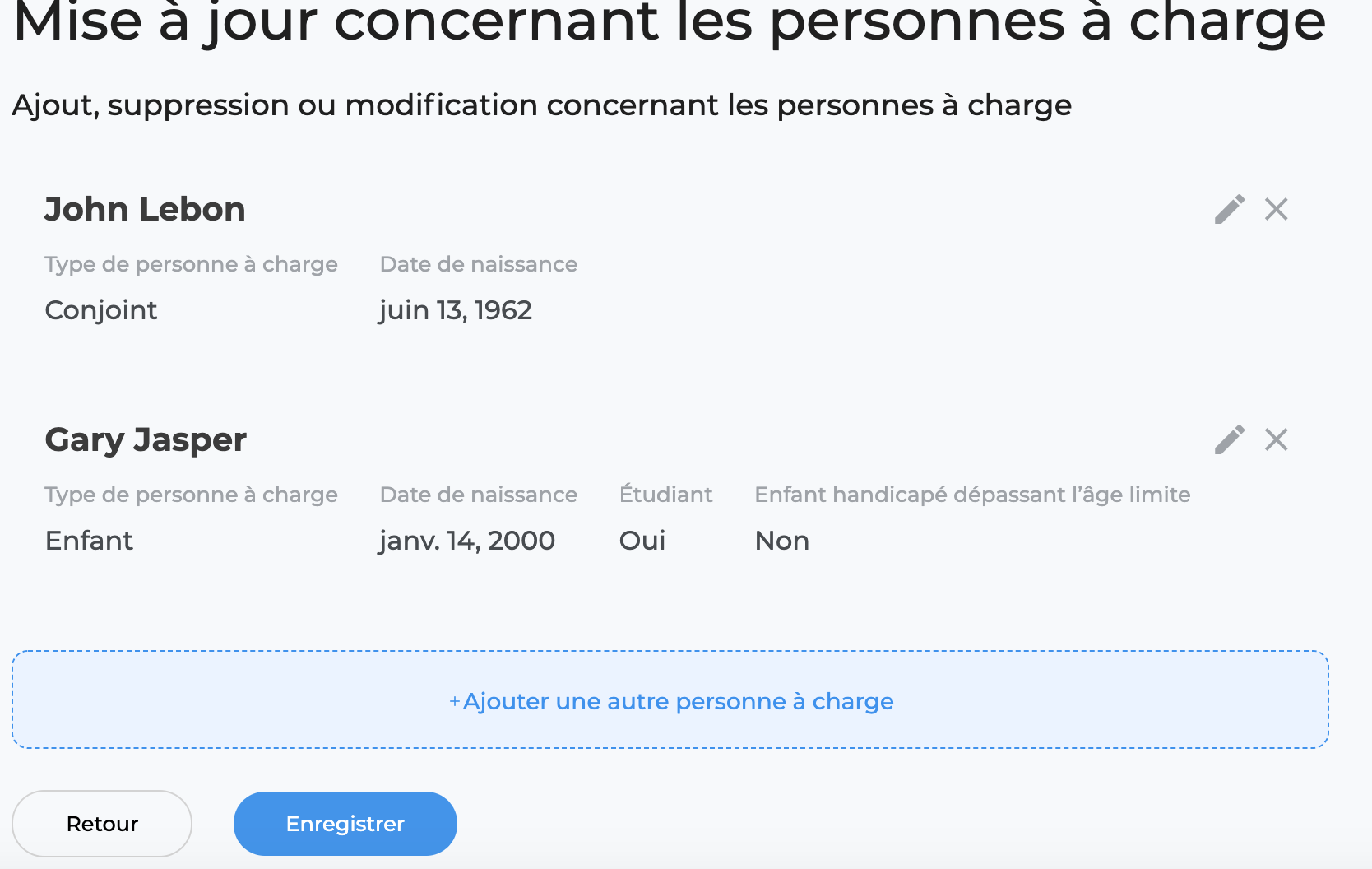
Task: Click the Enfant handicapé dépassant l'âge limite label
Action: [973, 495]
